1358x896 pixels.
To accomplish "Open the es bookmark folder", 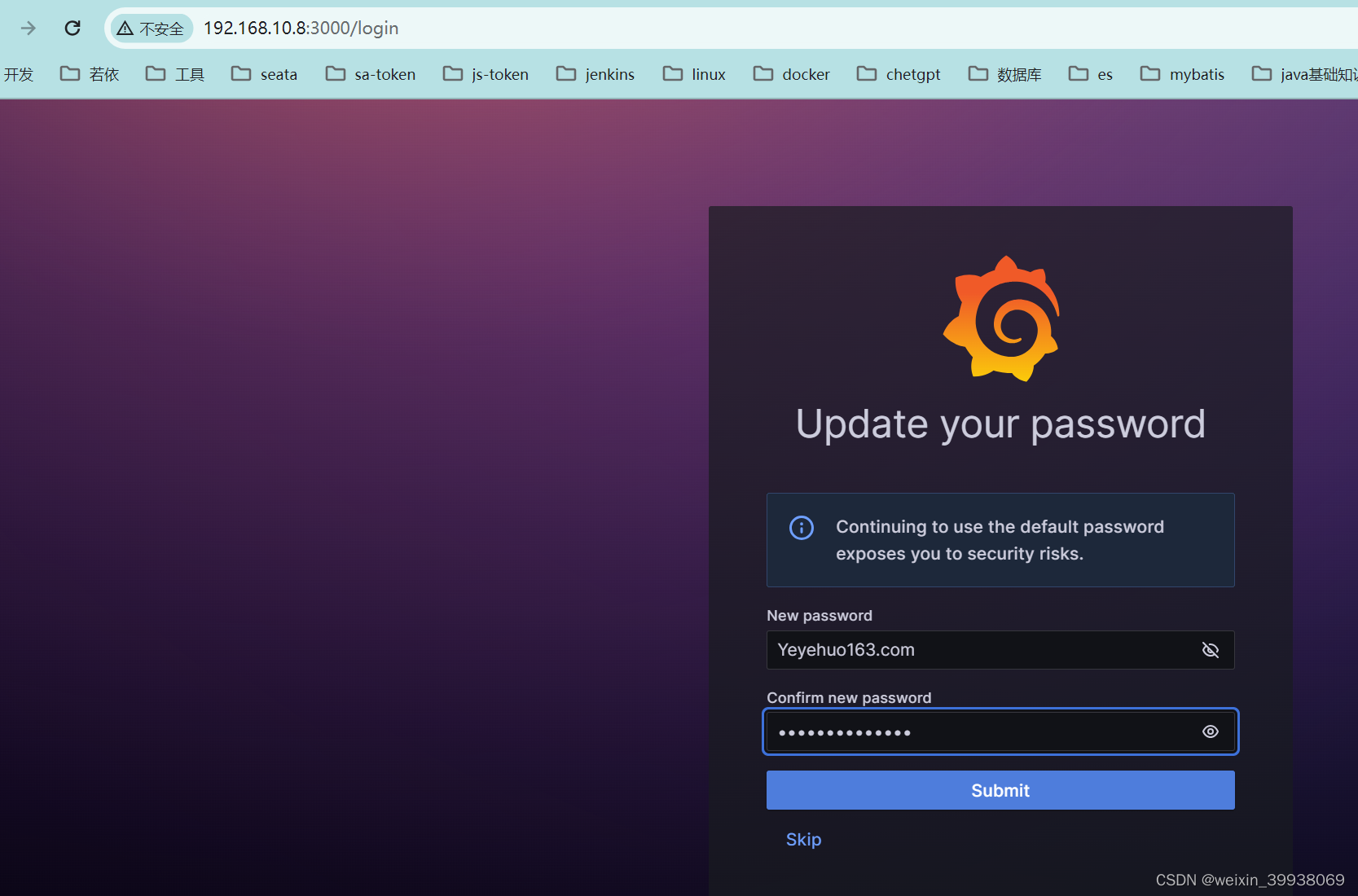I will pos(1090,74).
